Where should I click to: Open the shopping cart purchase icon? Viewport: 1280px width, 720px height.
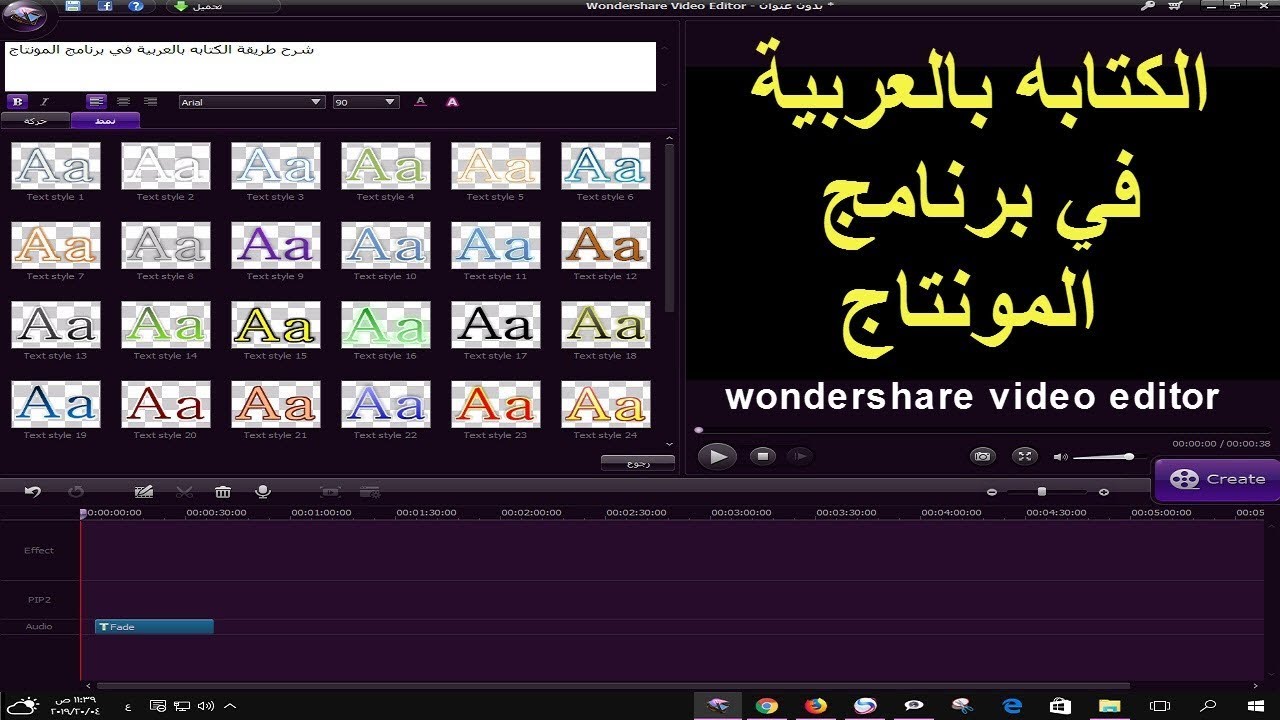[1176, 6]
